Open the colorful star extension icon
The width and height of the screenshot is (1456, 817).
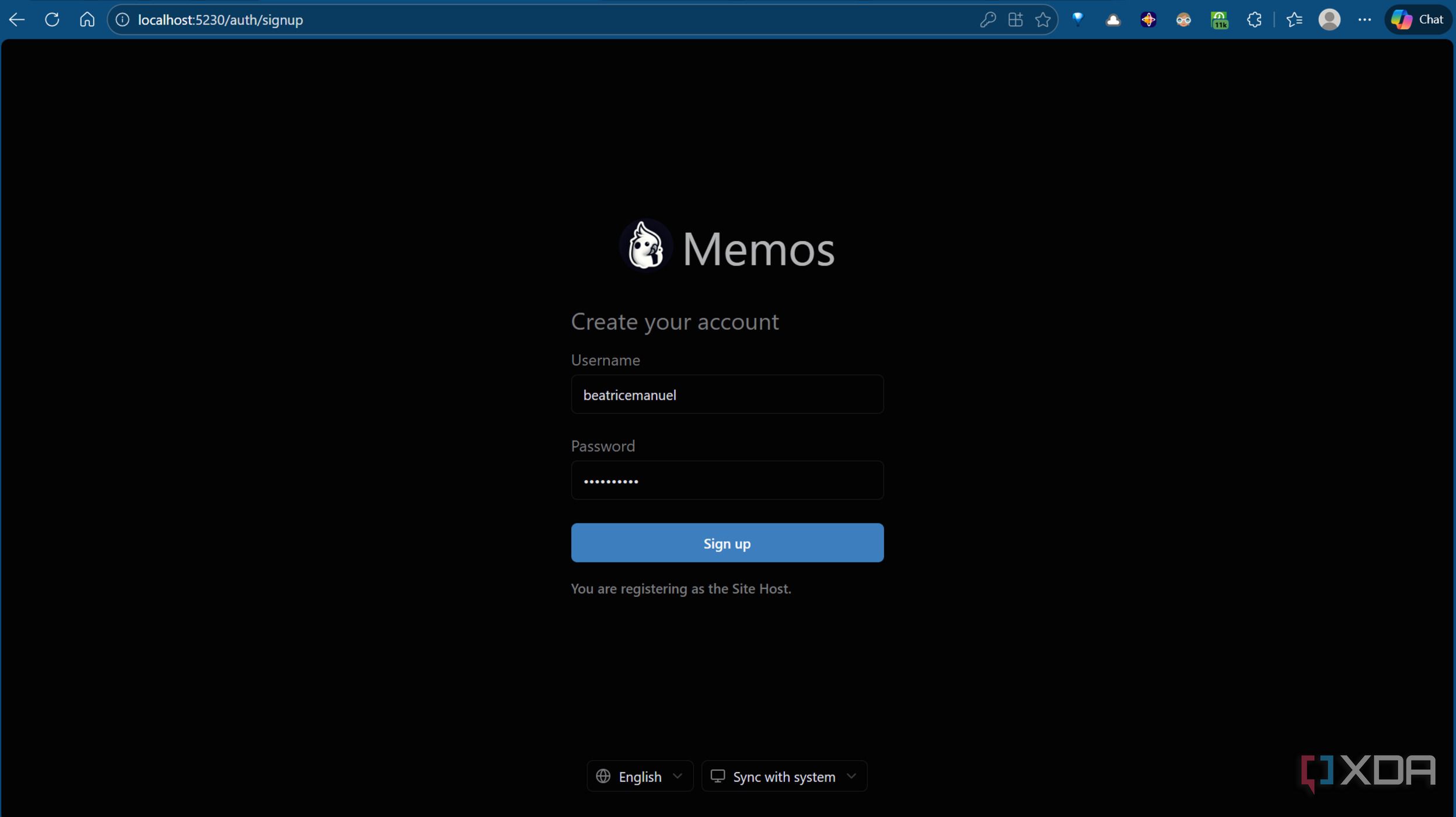tap(1148, 20)
